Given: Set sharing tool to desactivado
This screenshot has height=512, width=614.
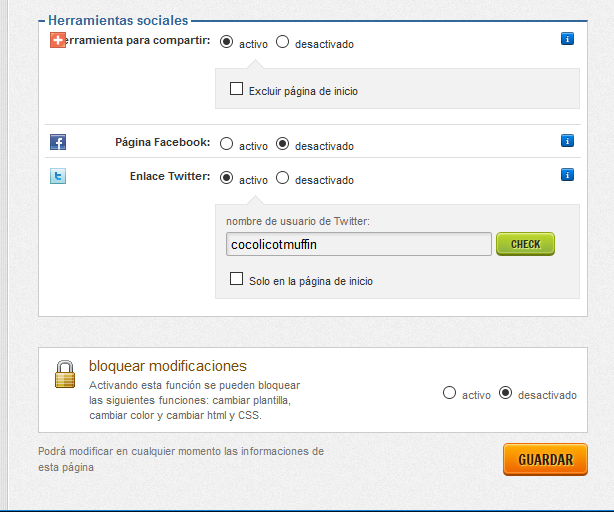Looking at the screenshot, I should [x=282, y=41].
